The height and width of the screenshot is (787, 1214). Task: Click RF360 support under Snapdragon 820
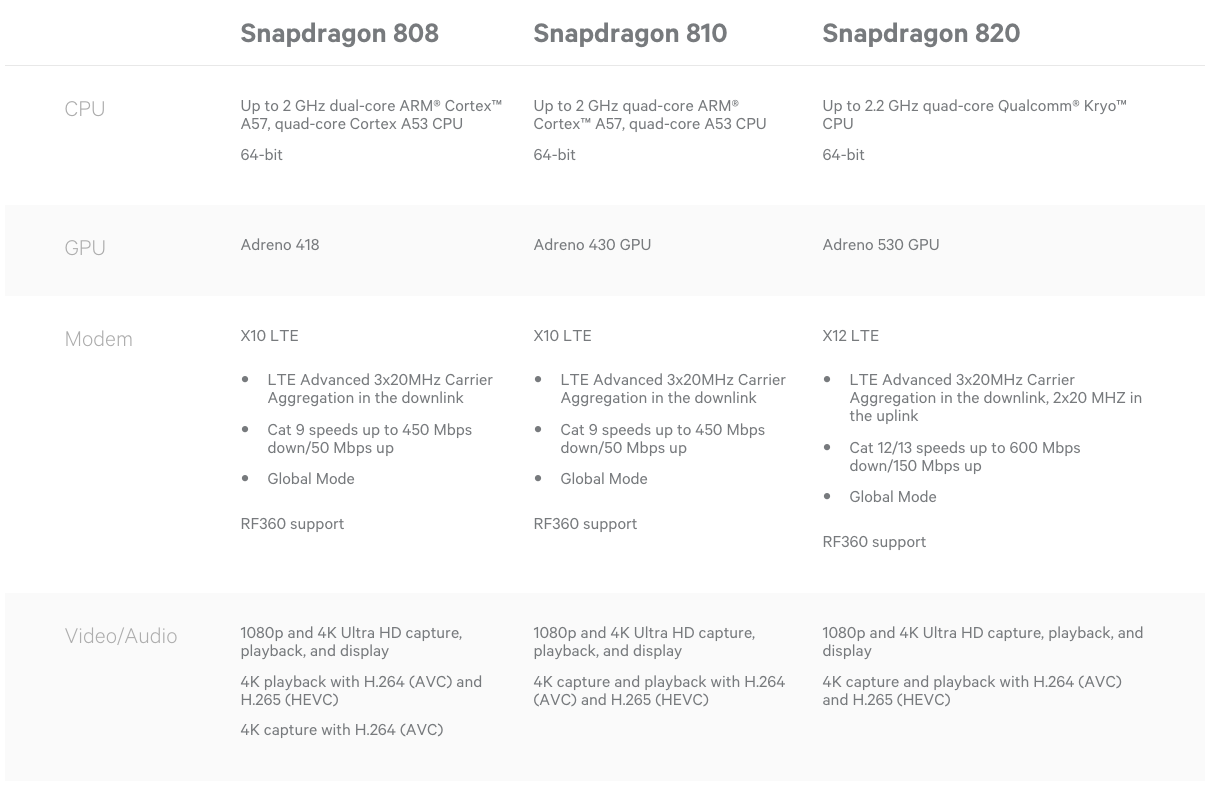(x=874, y=542)
